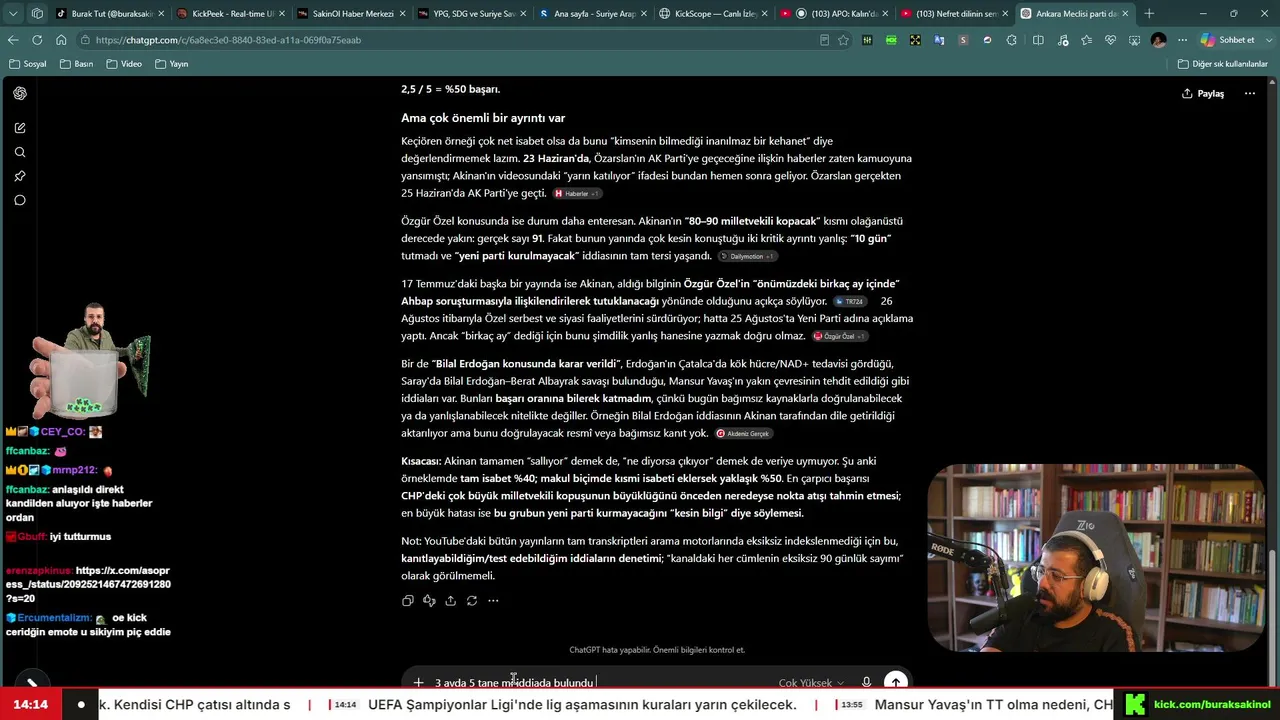
Task: Copy the ChatGPT response
Action: [x=408, y=601]
